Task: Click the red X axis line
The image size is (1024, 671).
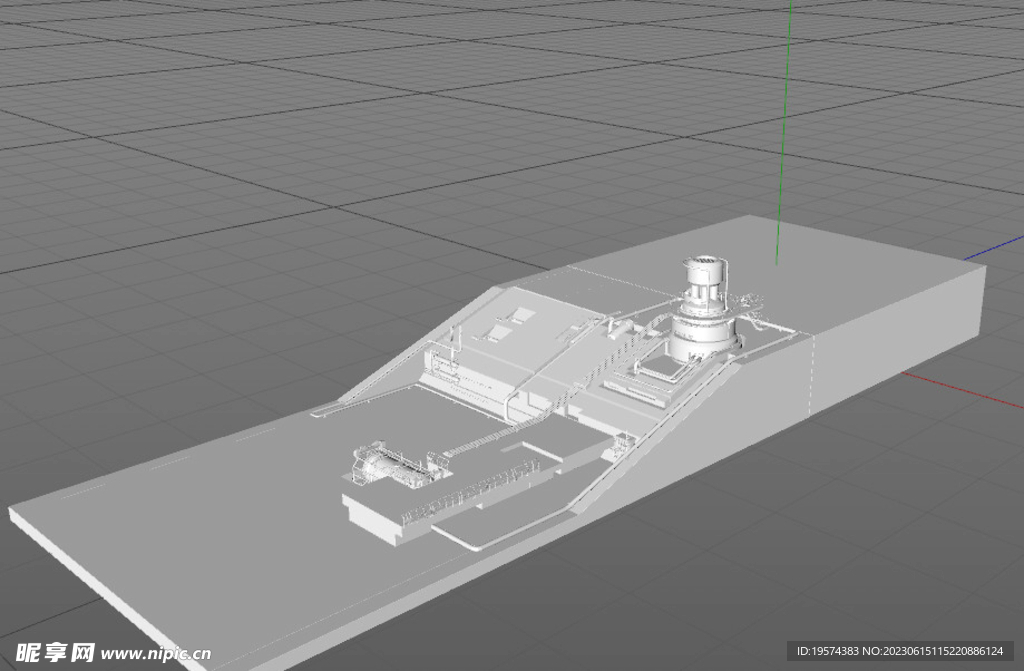Action: point(962,390)
